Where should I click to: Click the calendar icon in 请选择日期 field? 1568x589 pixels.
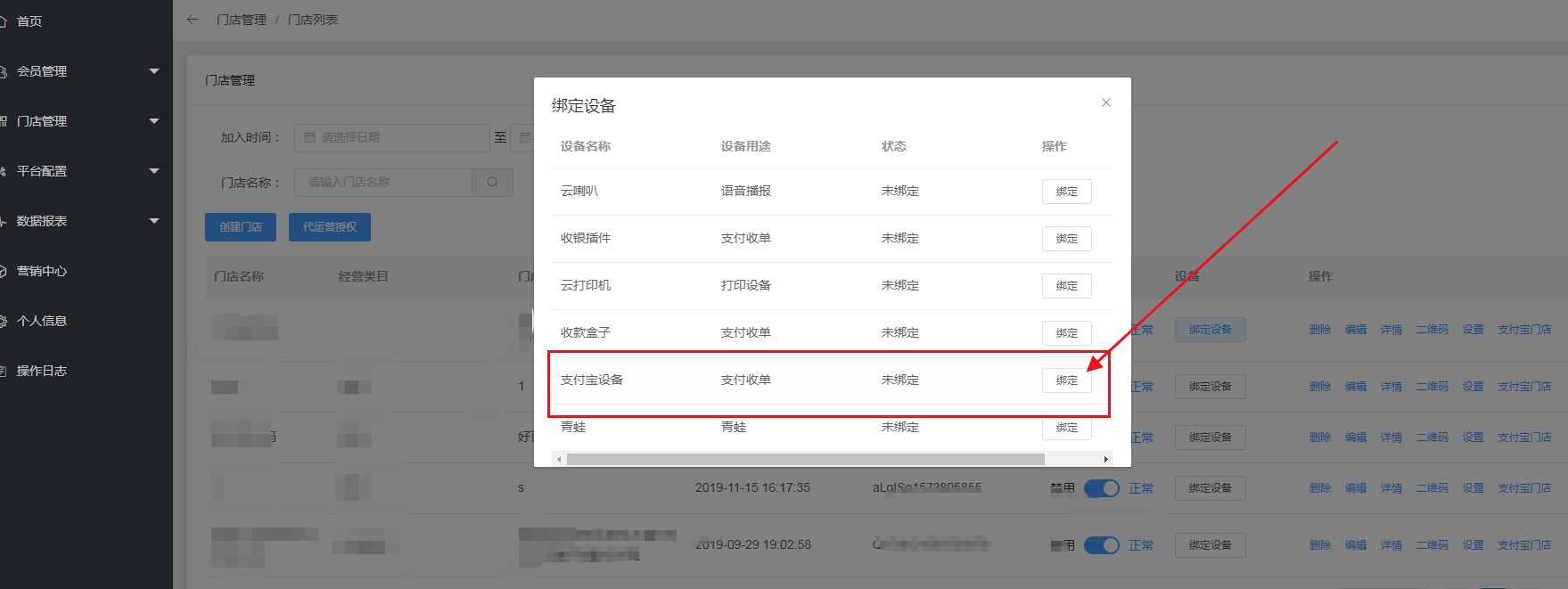(x=309, y=137)
